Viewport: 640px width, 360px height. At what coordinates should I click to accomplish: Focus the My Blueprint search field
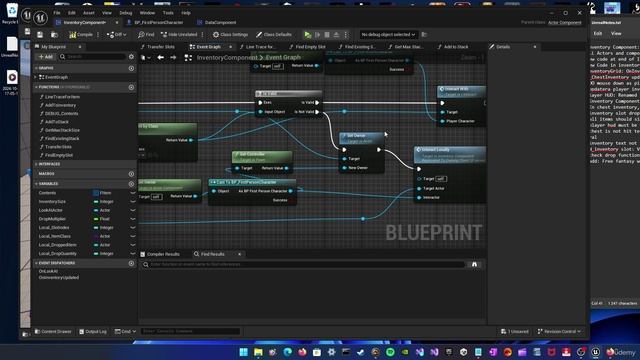point(92,57)
